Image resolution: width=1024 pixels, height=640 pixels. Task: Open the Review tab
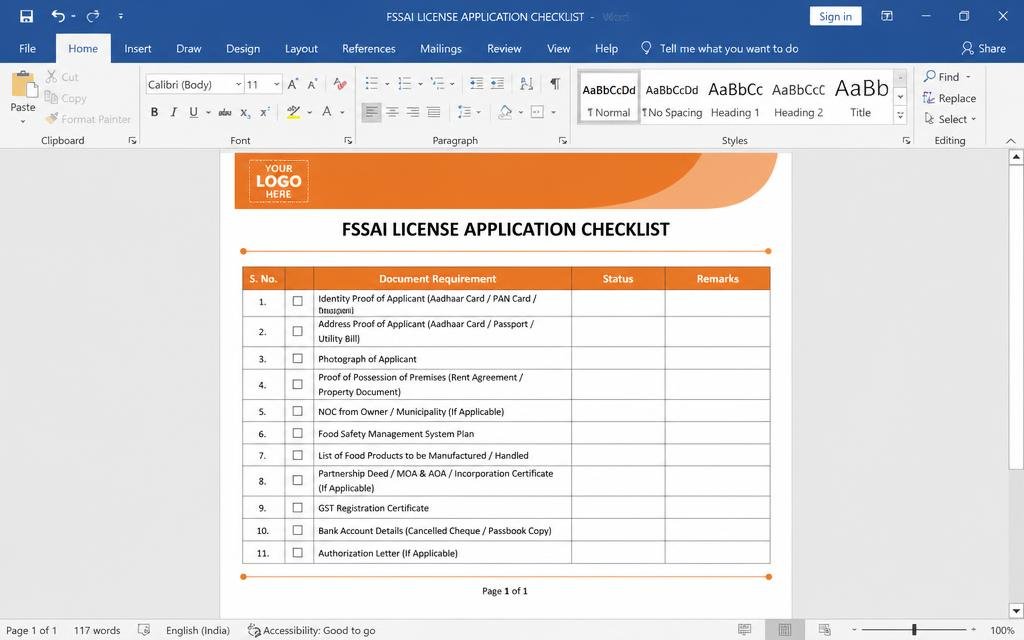[x=504, y=48]
